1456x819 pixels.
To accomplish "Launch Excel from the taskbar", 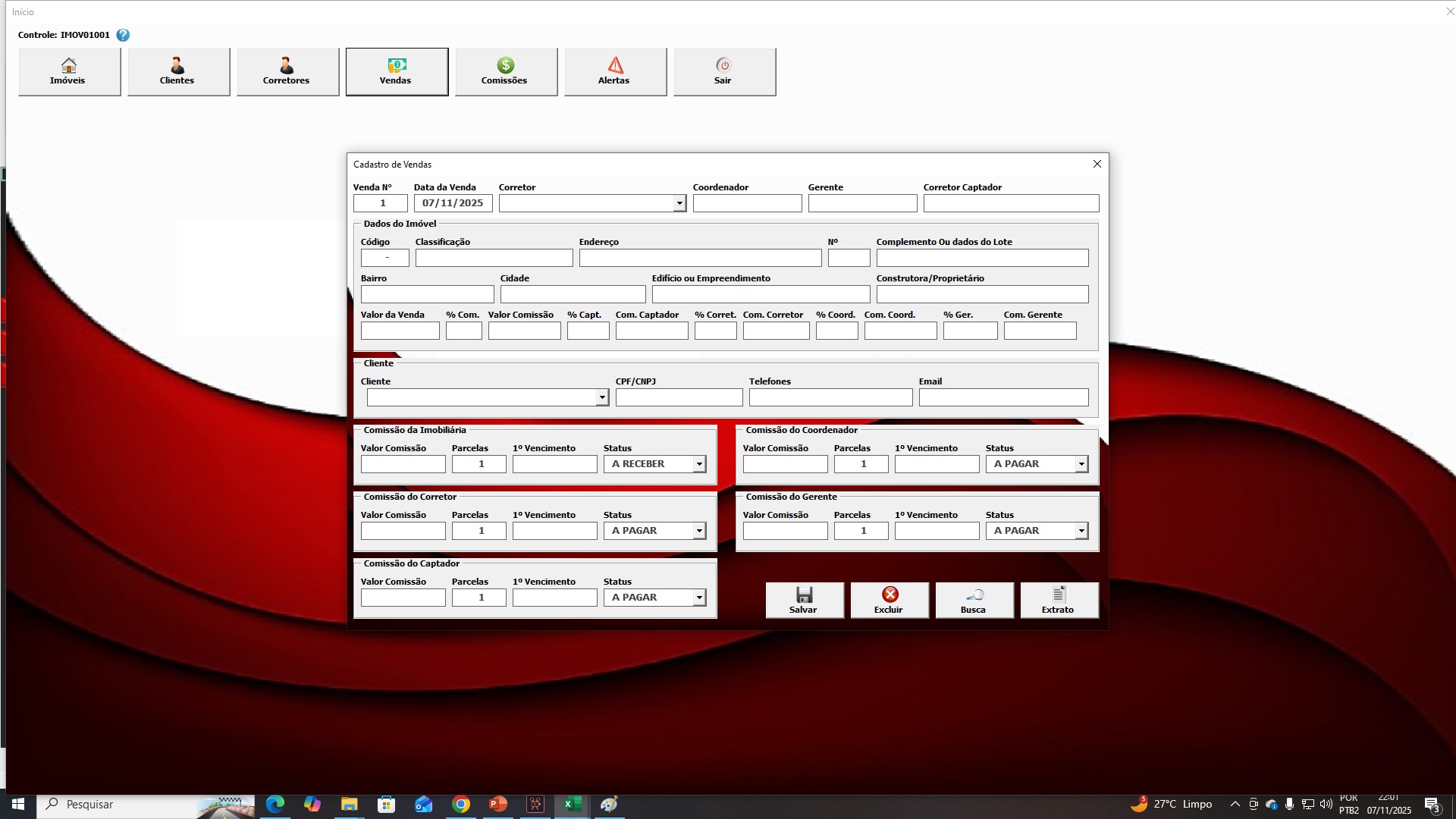I will [572, 804].
